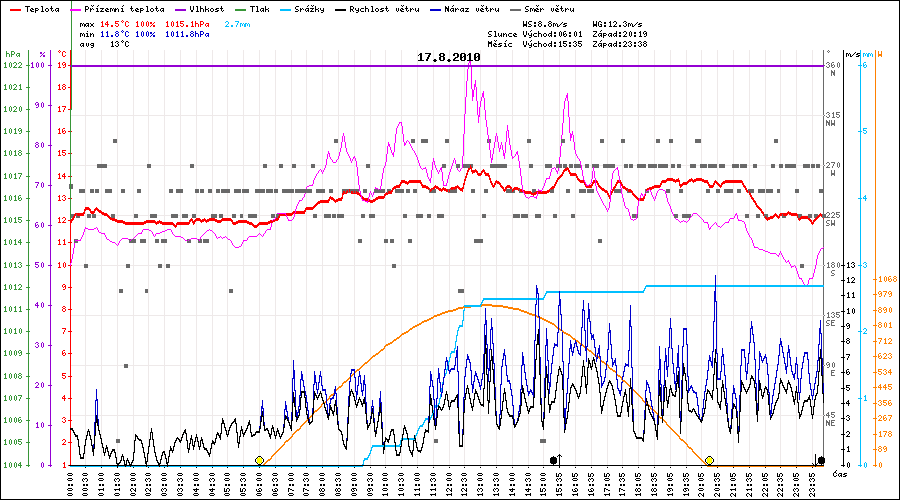Viewport: 900px width, 500px height.
Task: Click the wind speed reading WS:8.8m/s
Action: [545, 24]
